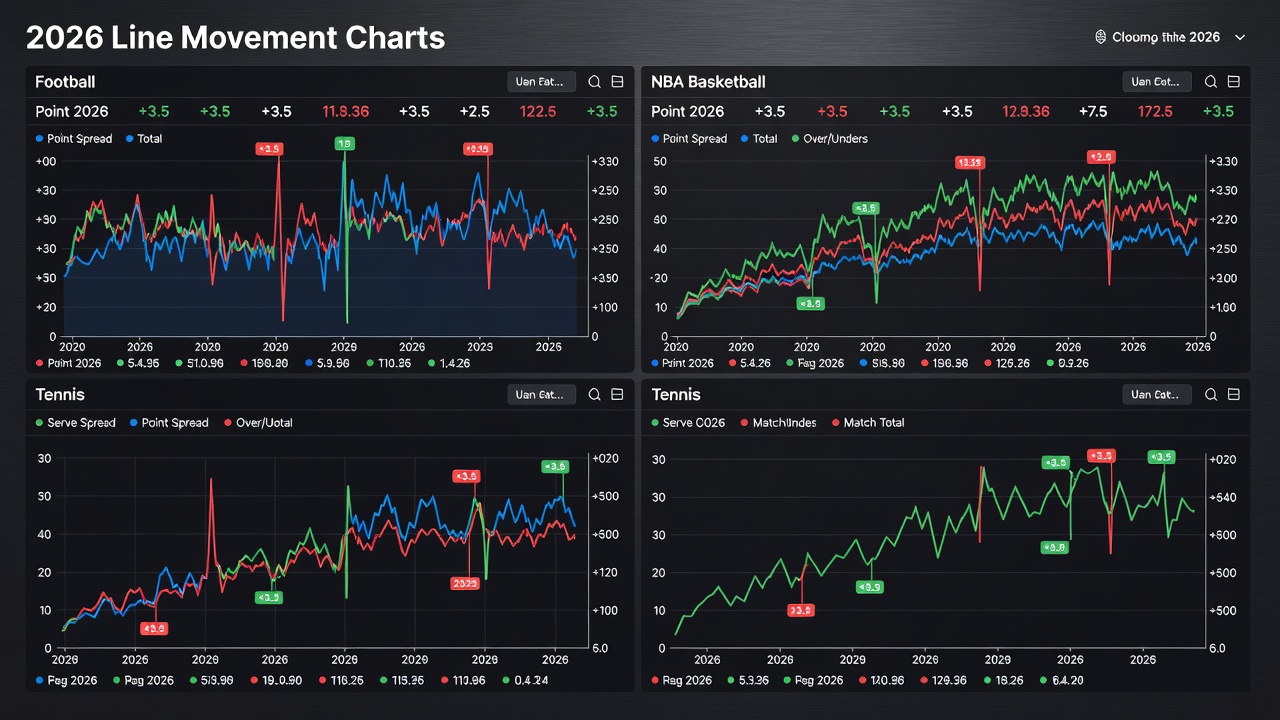Click the +7.5 value in NBA Basketball stats
1280x720 pixels.
1092,111
